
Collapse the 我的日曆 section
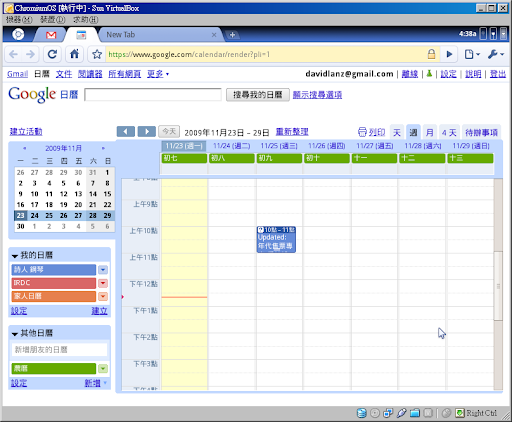[x=15, y=256]
